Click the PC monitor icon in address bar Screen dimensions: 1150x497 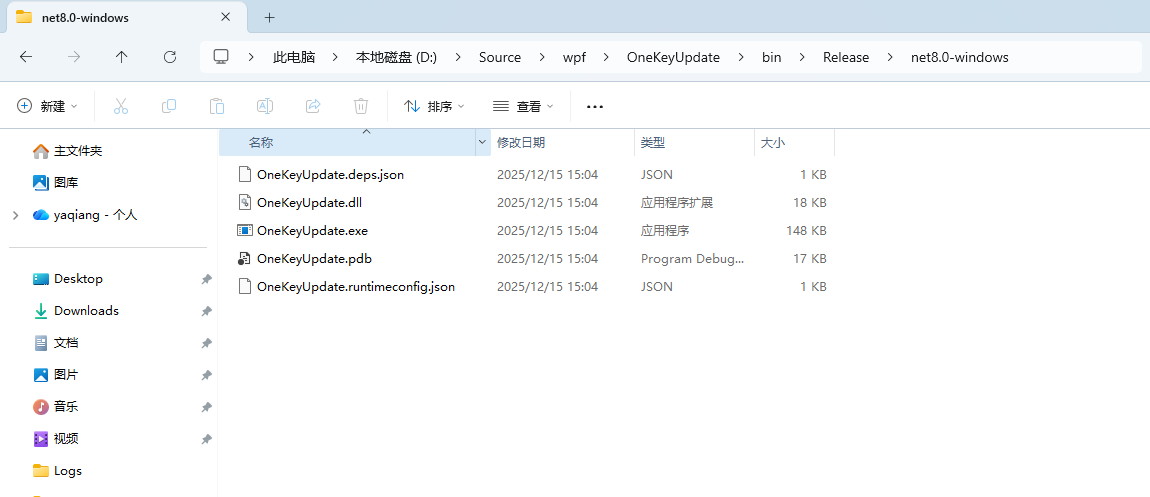221,57
